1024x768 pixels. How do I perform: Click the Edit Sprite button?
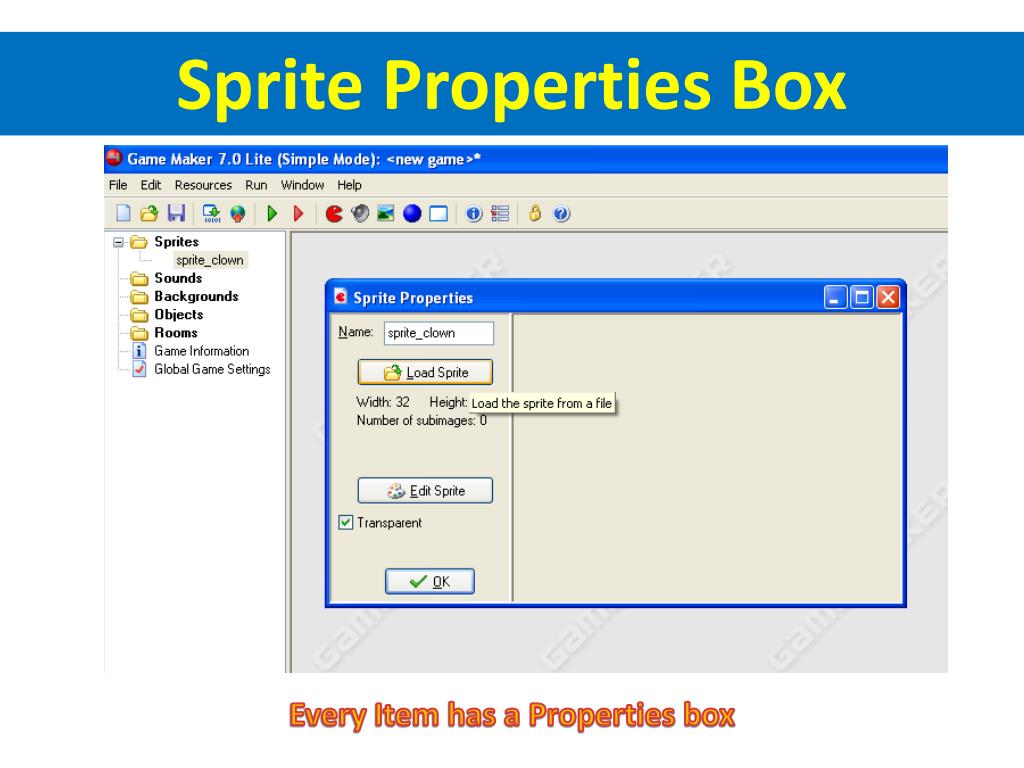point(425,490)
